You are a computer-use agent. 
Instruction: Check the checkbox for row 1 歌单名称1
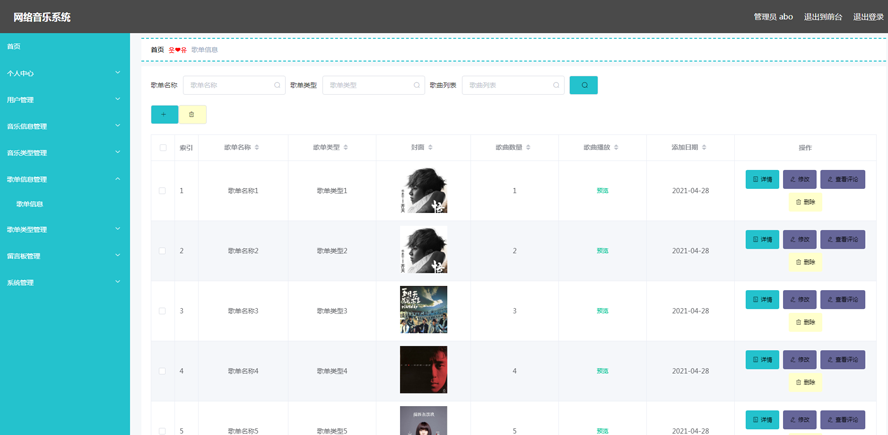(163, 190)
